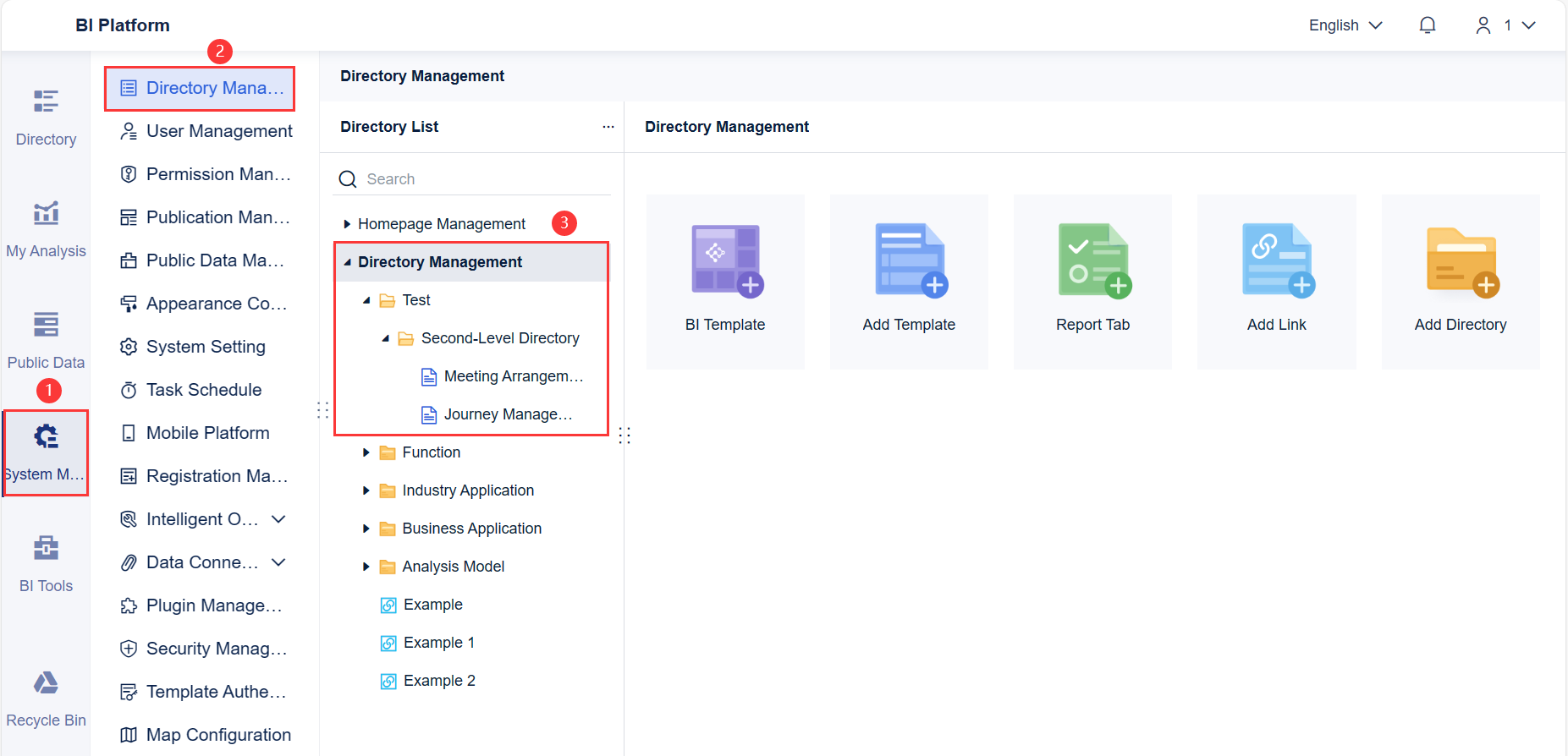Expand the Industry Application folder arrow
Viewport: 1568px width, 756px height.
coord(366,490)
